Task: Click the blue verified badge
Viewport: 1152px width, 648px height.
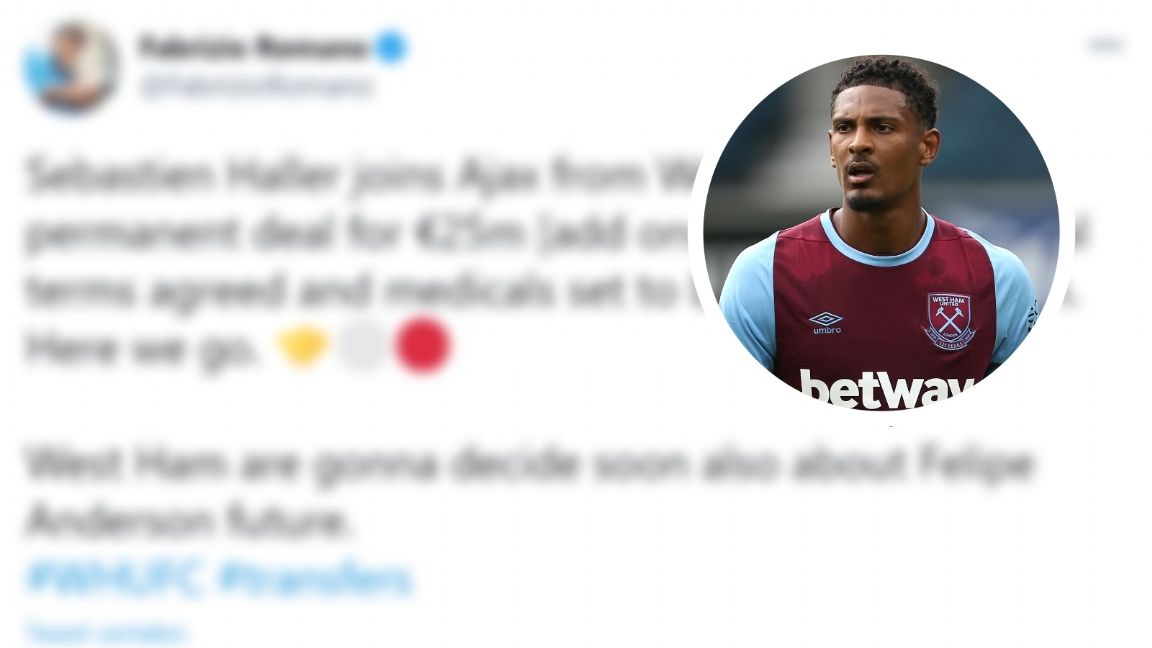Action: (391, 47)
